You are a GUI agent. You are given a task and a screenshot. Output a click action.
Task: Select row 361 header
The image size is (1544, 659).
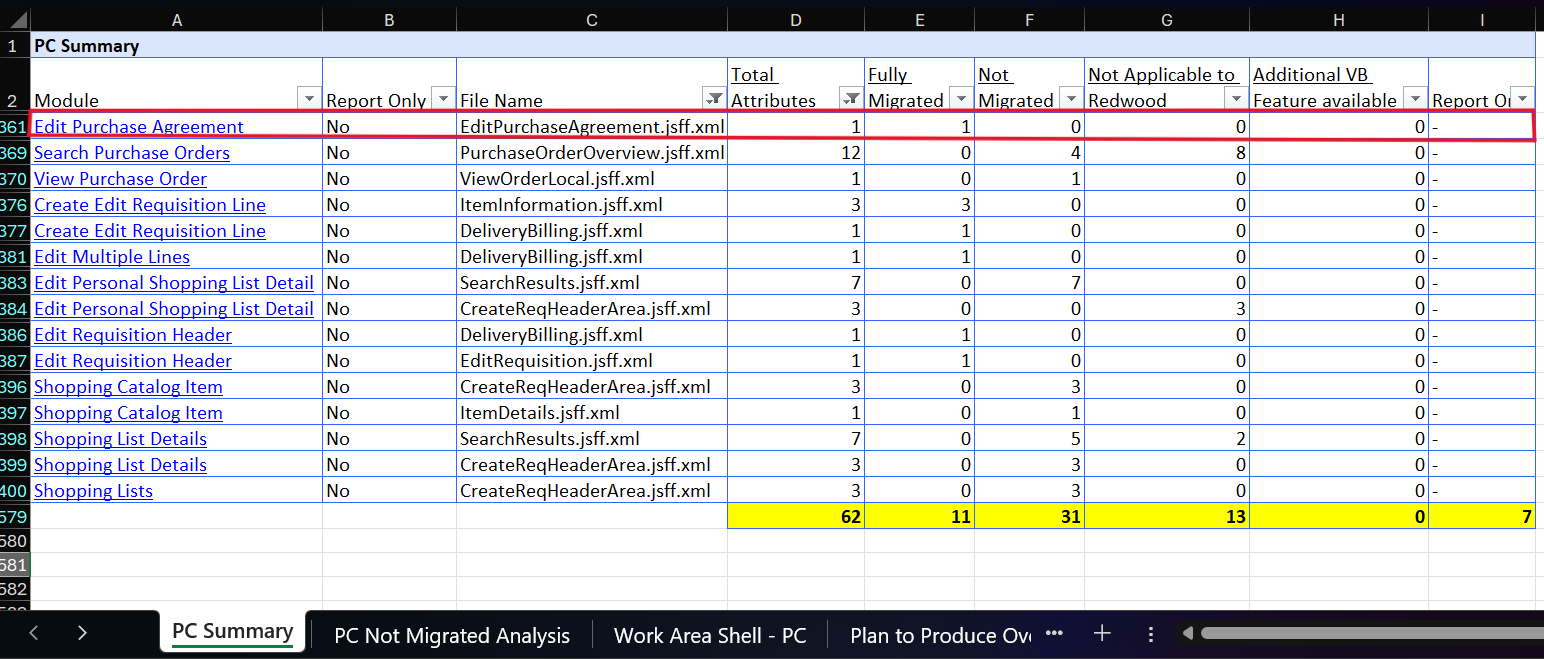(15, 127)
